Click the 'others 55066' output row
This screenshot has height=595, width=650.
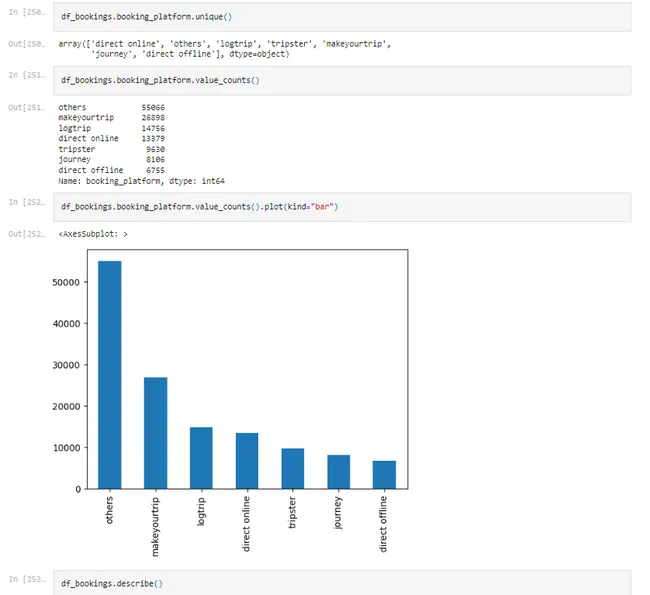pyautogui.click(x=112, y=107)
